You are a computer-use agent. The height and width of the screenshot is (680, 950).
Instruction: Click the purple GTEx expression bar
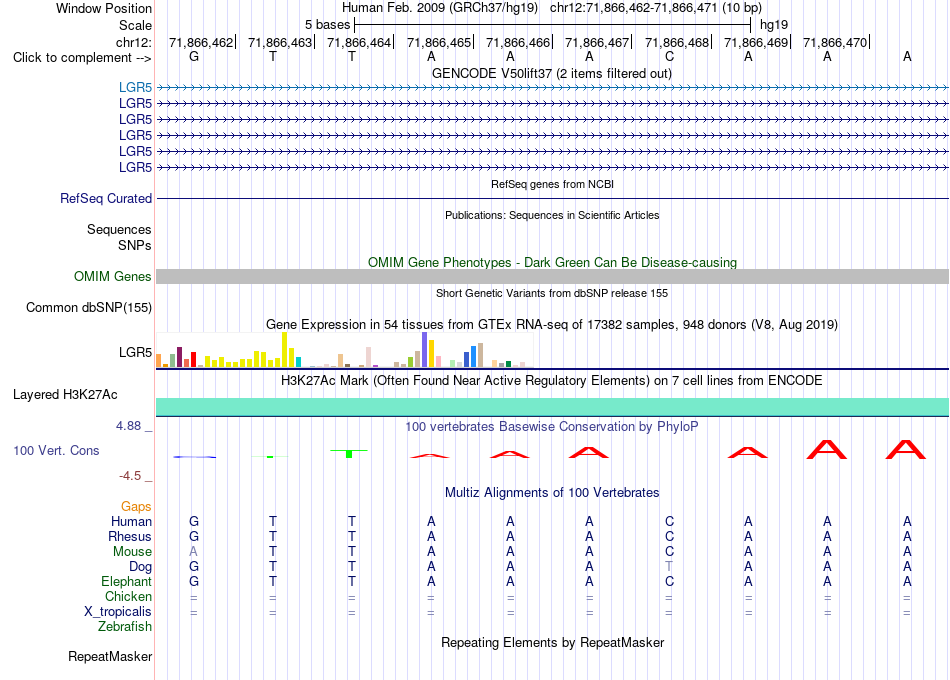coord(425,350)
